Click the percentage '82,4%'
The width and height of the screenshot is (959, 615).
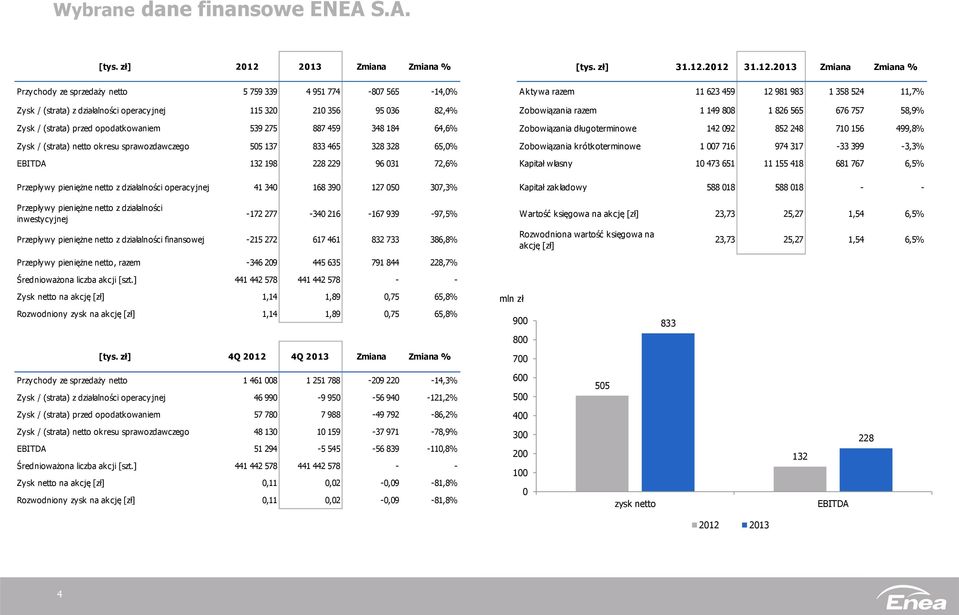(x=446, y=111)
